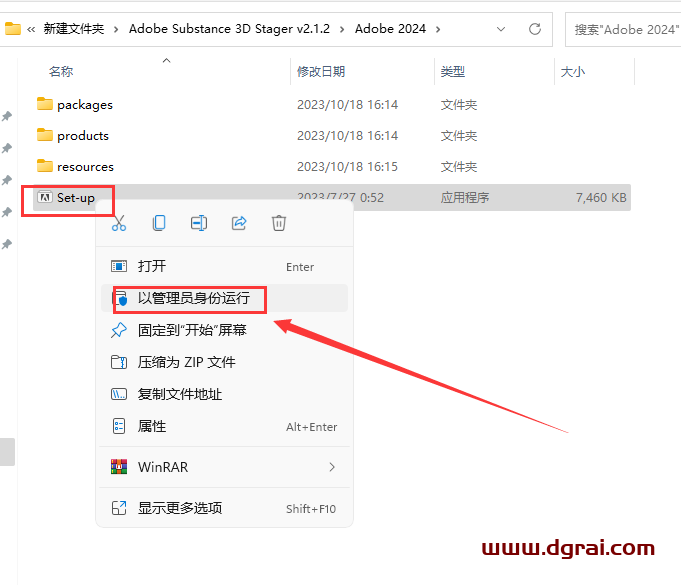Click the 7,460 KB size cell
Screen dimensions: 681x585
pyautogui.click(x=601, y=198)
